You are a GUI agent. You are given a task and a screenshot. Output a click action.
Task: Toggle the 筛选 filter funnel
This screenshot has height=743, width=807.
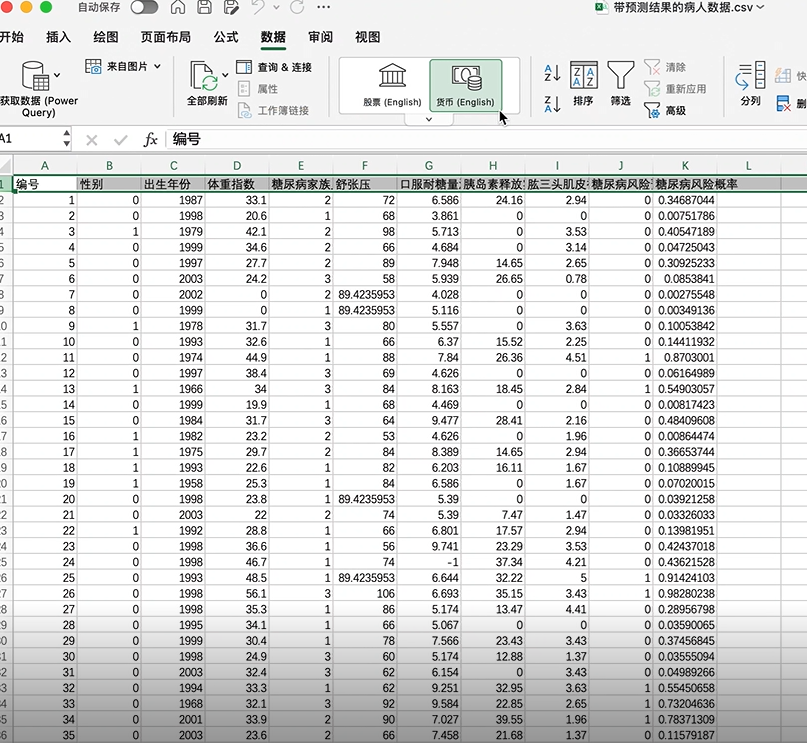621,83
